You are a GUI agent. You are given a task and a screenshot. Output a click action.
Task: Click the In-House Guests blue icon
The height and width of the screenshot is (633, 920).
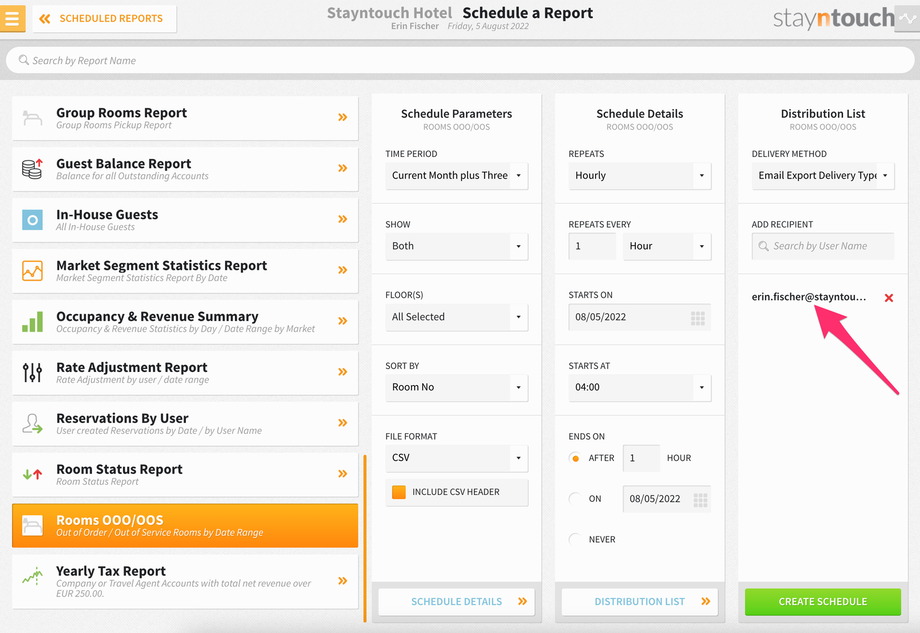[x=32, y=220]
